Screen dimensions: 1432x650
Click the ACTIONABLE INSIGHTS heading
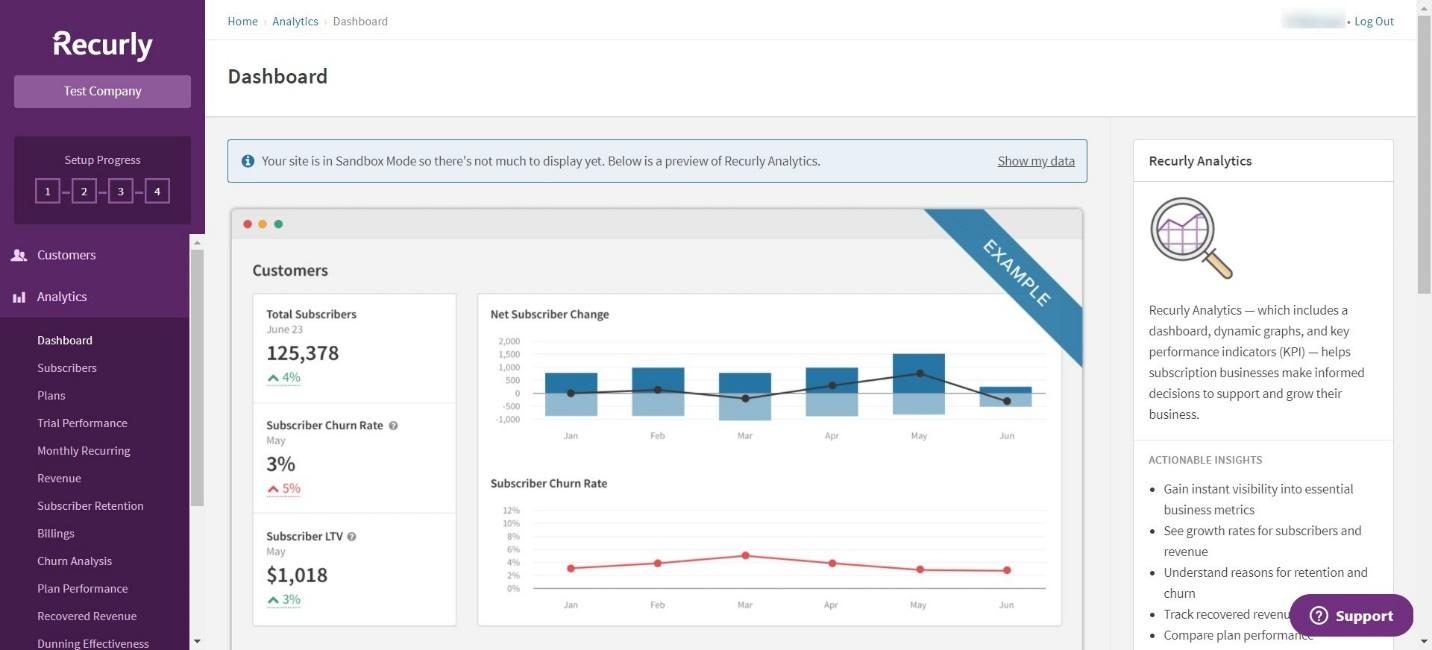[x=1205, y=460]
